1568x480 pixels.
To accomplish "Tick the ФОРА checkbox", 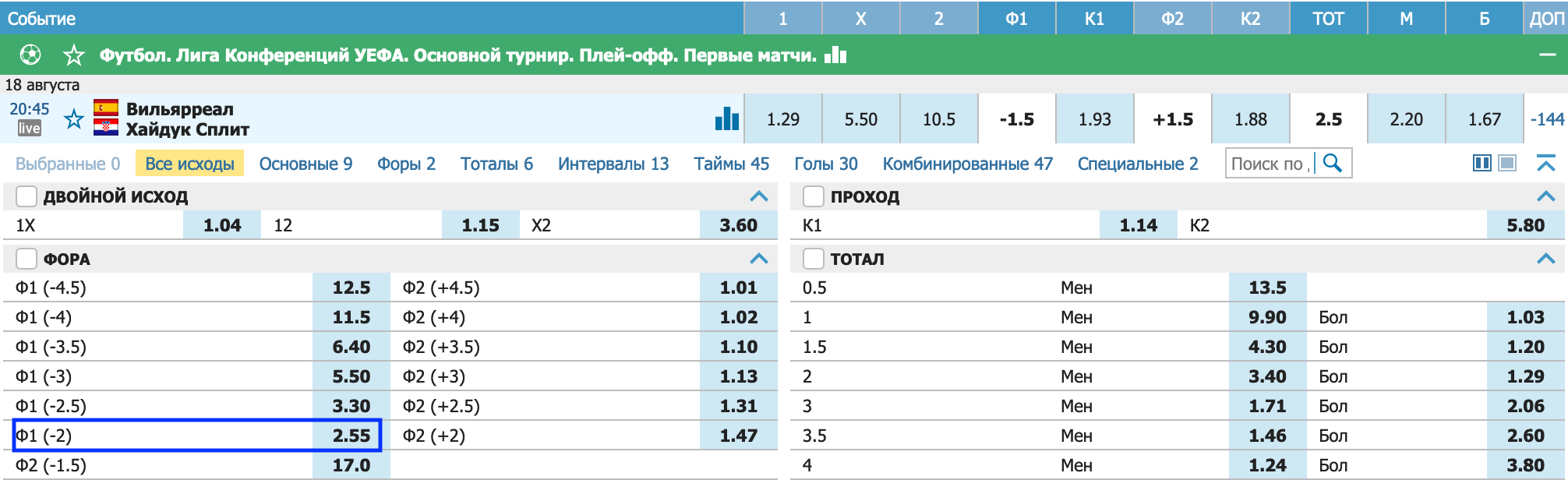I will click(26, 259).
